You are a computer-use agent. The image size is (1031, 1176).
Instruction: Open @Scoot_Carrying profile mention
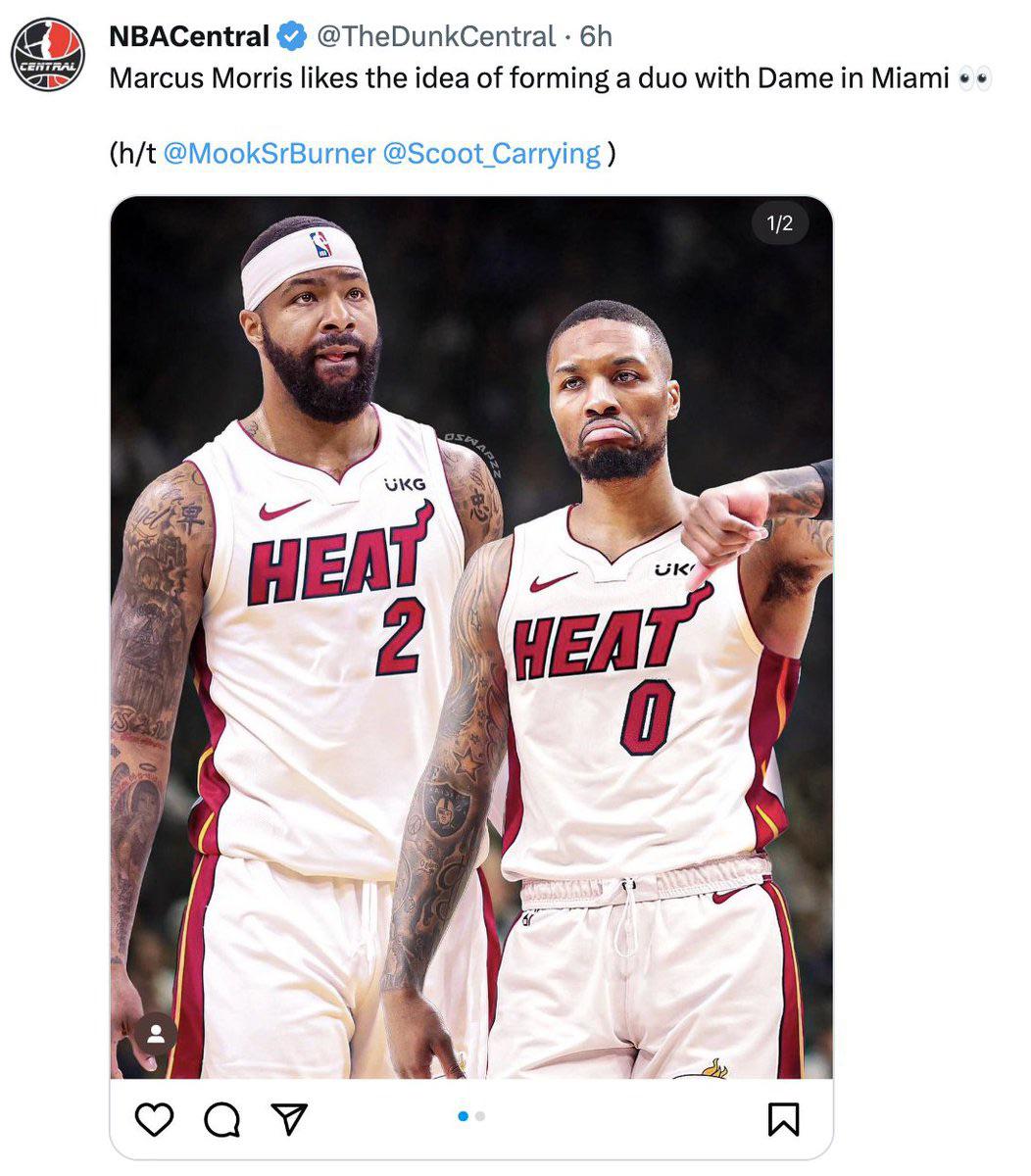pos(492,154)
